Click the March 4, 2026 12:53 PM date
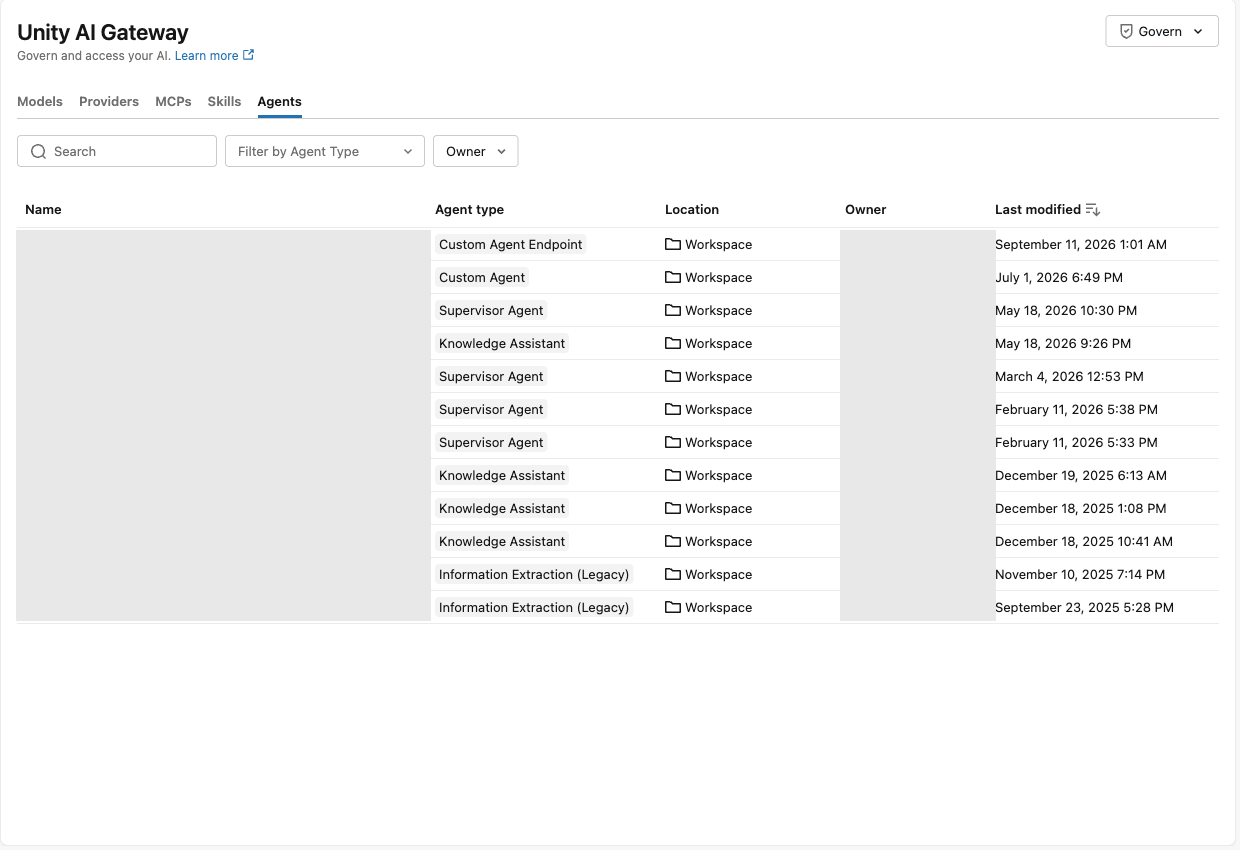The height and width of the screenshot is (850, 1240). click(1069, 376)
